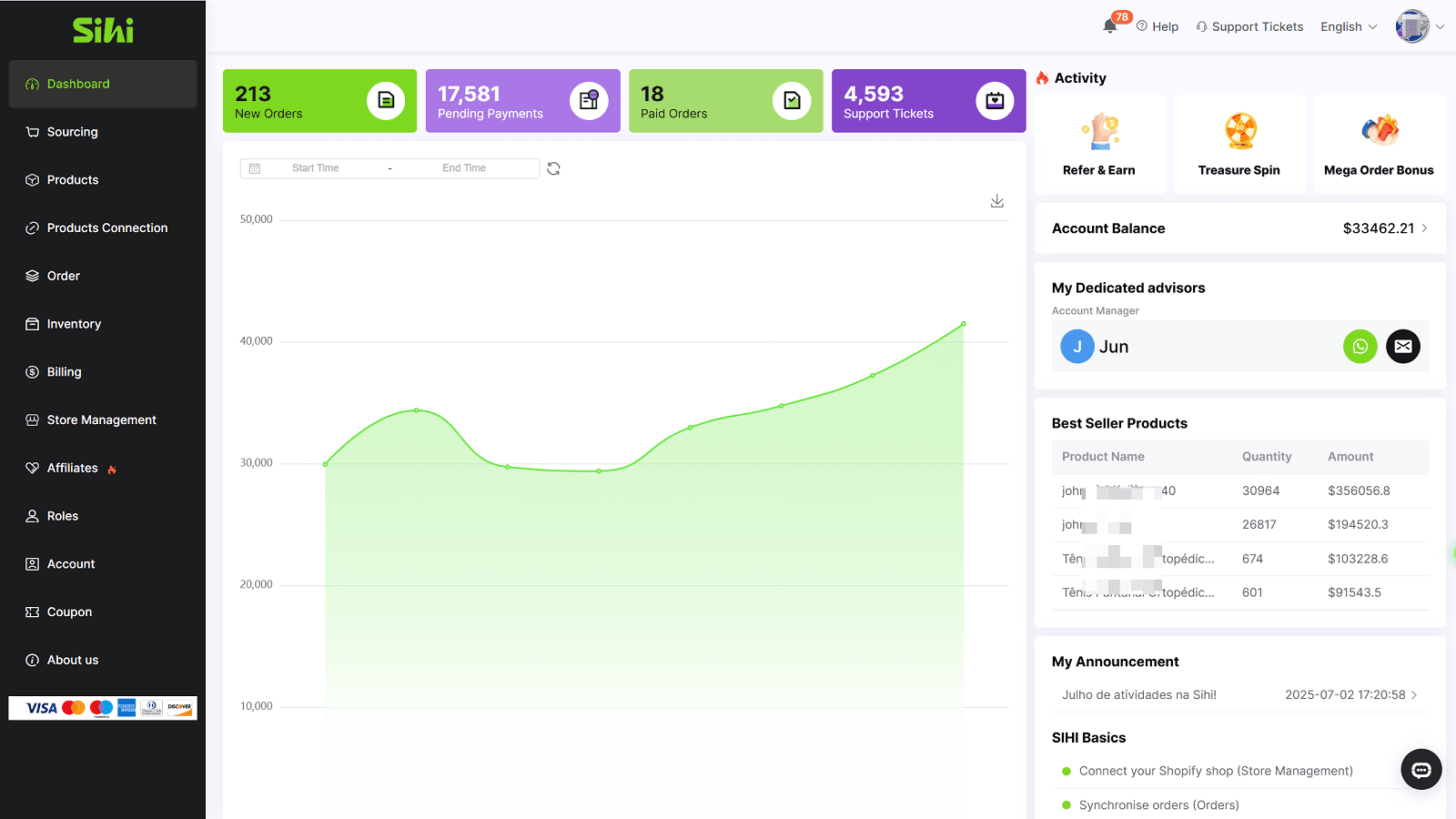Open Support Tickets from the top bar
Viewport: 1456px width, 819px height.
click(x=1249, y=26)
